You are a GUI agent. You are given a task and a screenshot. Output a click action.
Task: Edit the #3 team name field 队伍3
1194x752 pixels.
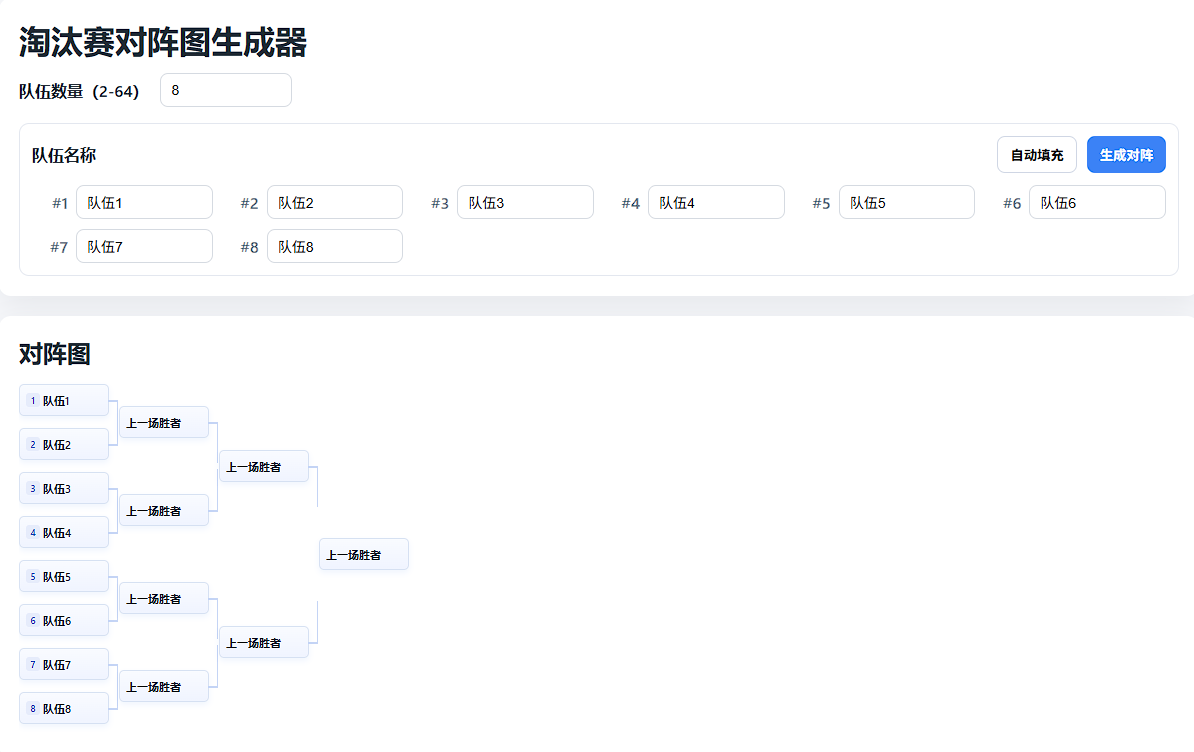point(525,202)
